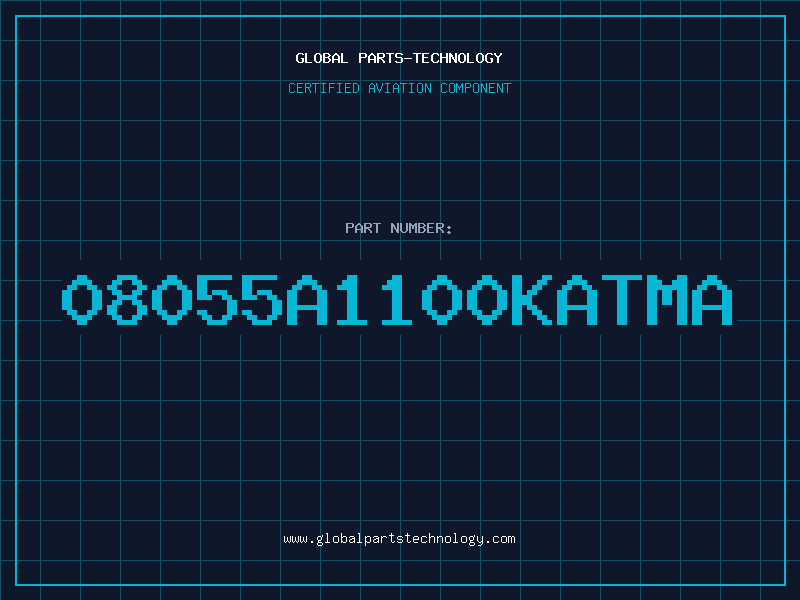Screen dimensions: 800x600
Task: Click the GLOBAL PARTS-TECHNOLOGY heading
Action: coord(399,58)
